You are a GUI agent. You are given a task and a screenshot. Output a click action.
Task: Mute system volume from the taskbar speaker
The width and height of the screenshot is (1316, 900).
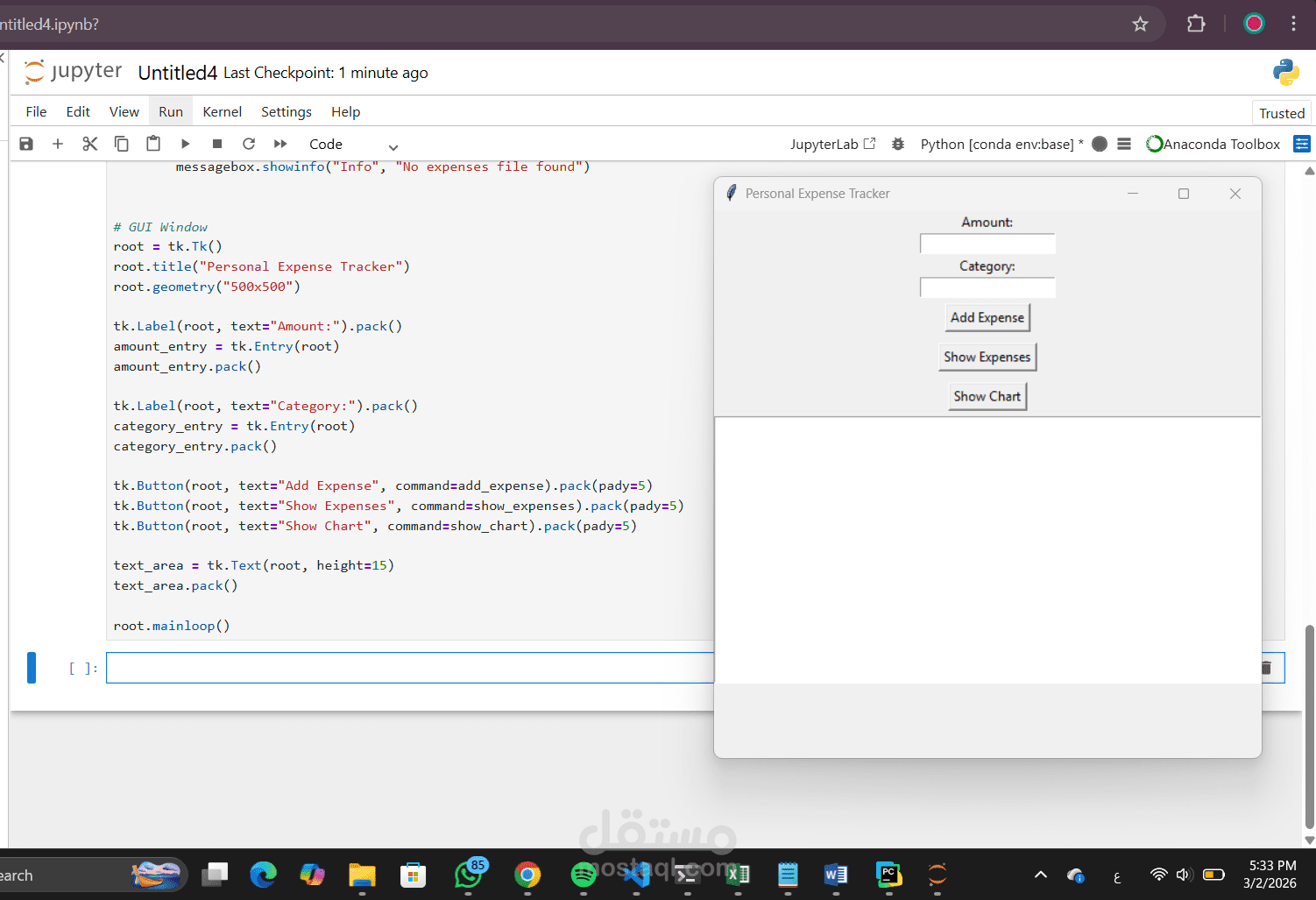[1184, 875]
